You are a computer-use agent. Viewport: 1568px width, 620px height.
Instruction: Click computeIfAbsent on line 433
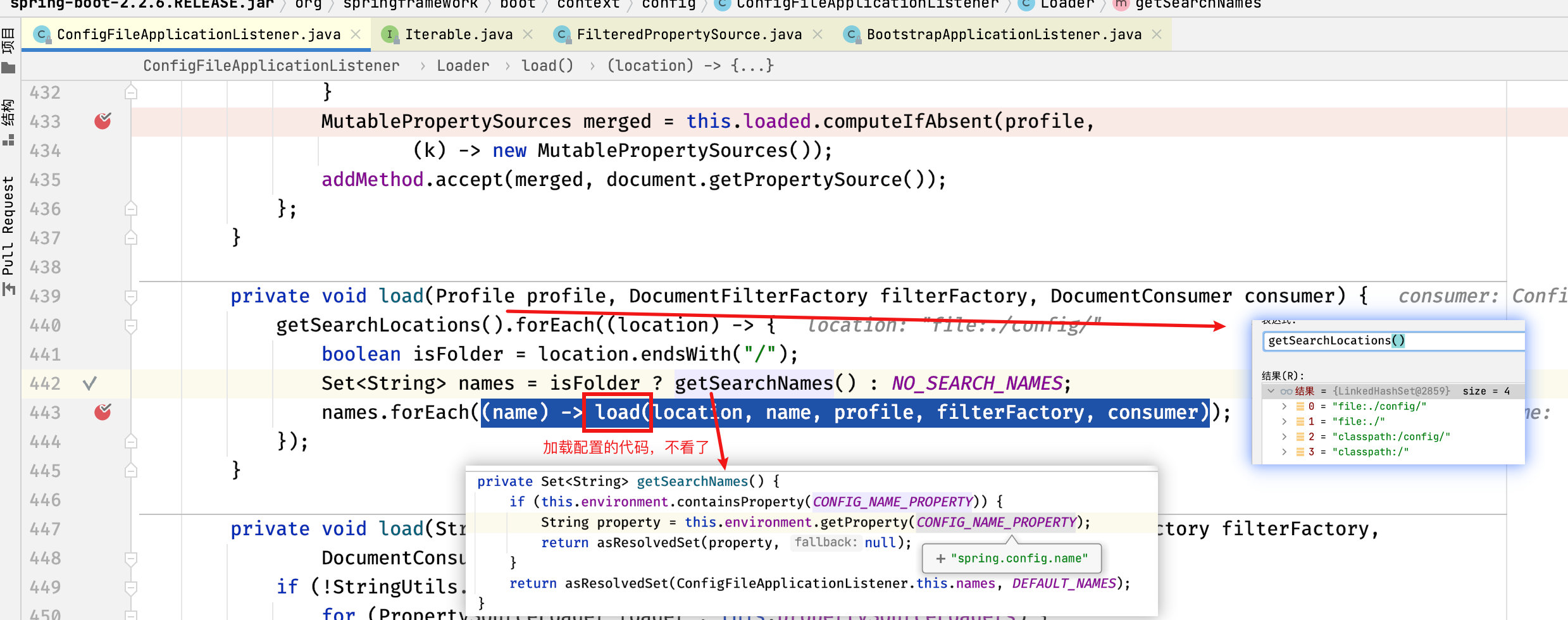point(907,121)
